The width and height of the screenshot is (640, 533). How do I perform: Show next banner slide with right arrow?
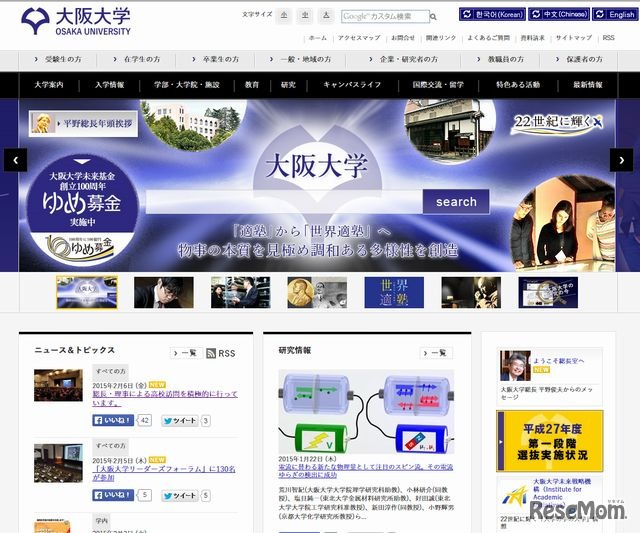point(621,160)
